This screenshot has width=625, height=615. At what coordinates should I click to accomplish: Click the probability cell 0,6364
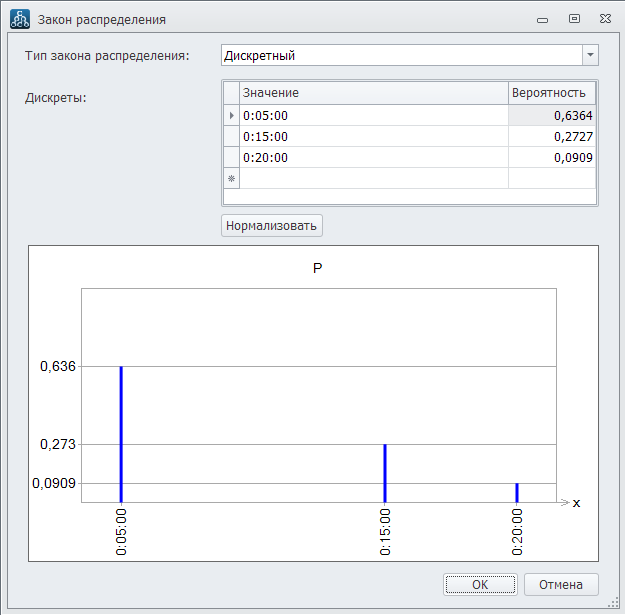pyautogui.click(x=551, y=115)
